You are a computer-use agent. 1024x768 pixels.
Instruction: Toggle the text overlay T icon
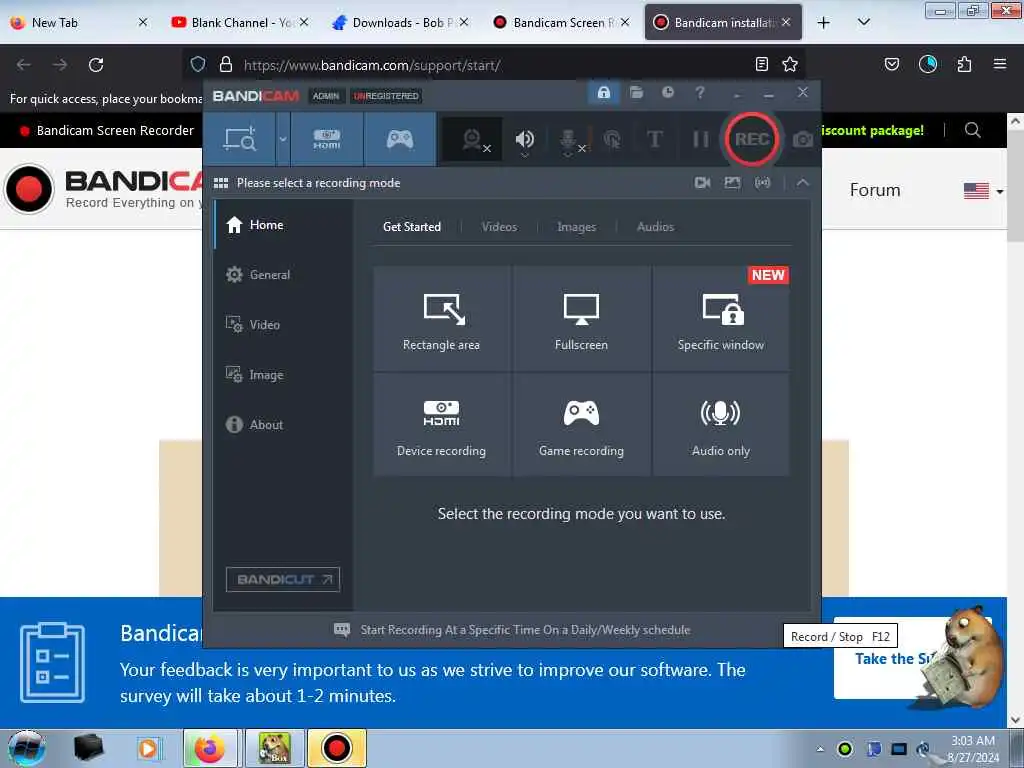(654, 139)
